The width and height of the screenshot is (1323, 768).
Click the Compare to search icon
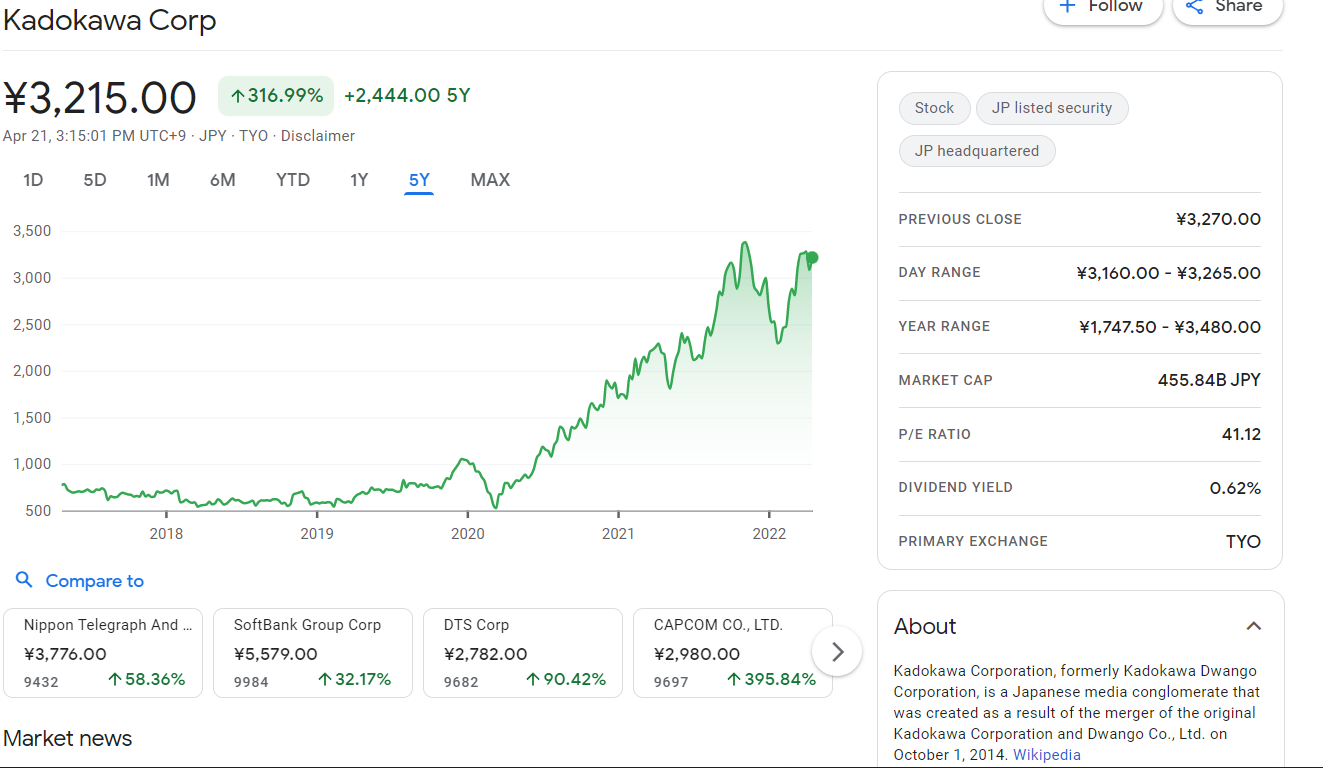pyautogui.click(x=25, y=580)
